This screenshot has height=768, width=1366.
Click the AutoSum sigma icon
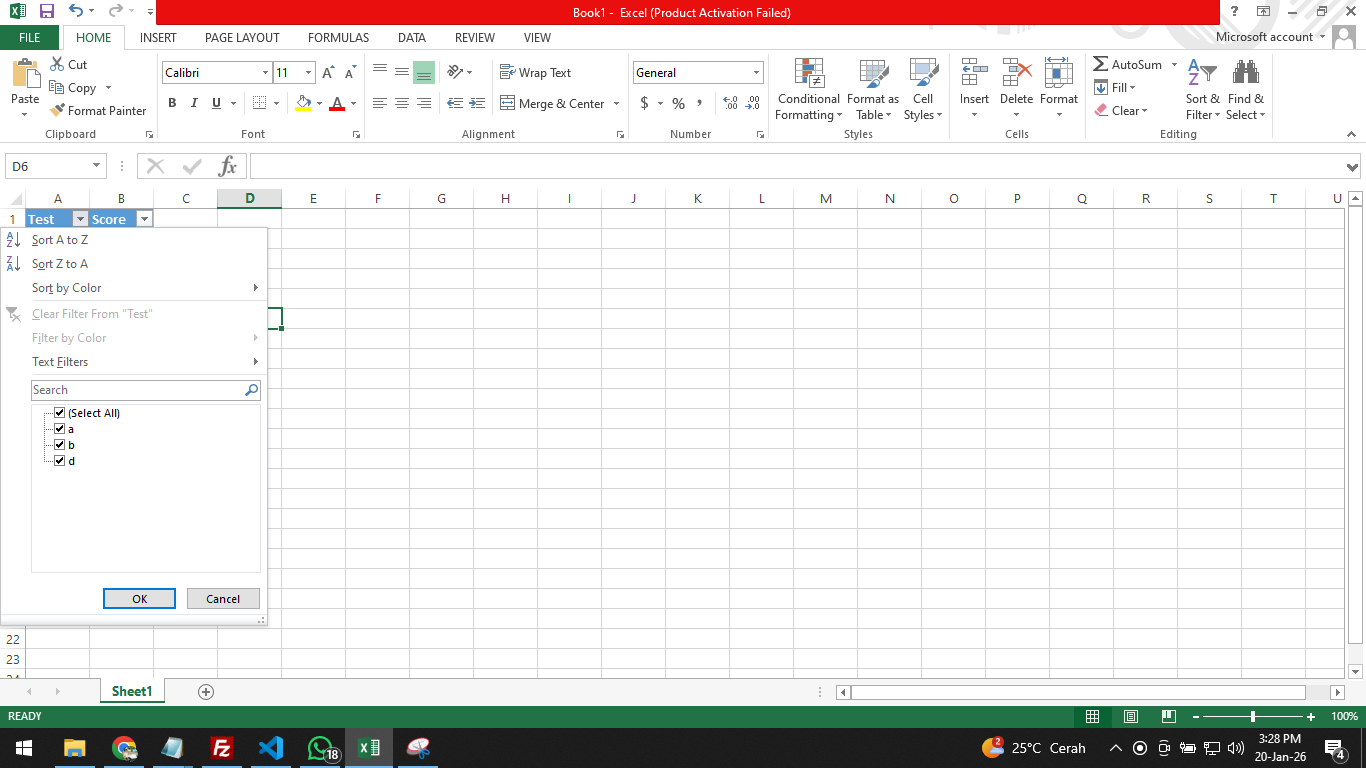1101,65
